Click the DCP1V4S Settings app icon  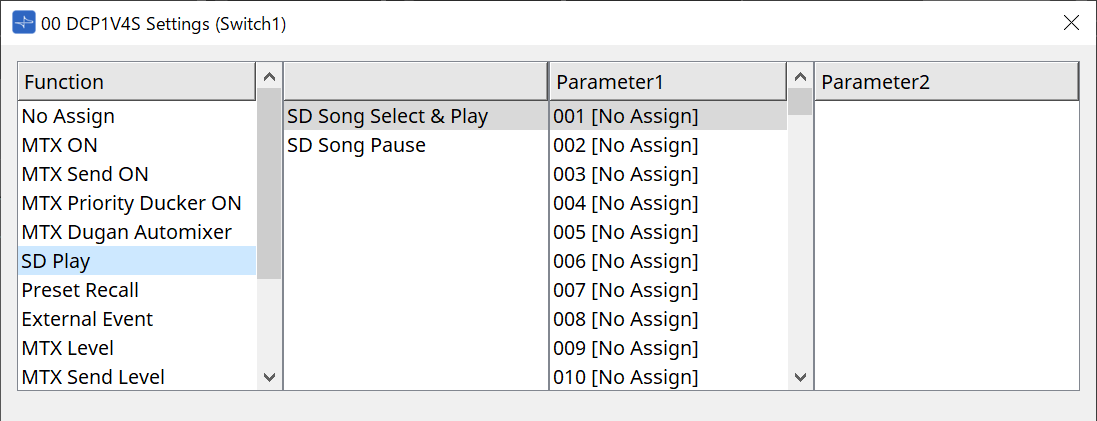[x=23, y=23]
